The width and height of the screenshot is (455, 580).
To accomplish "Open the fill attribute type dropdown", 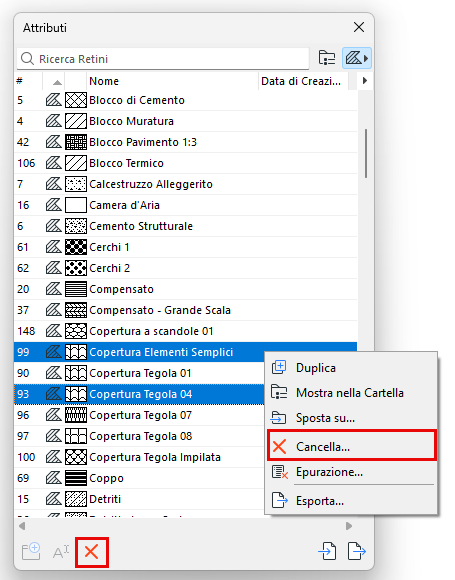I will coord(357,58).
